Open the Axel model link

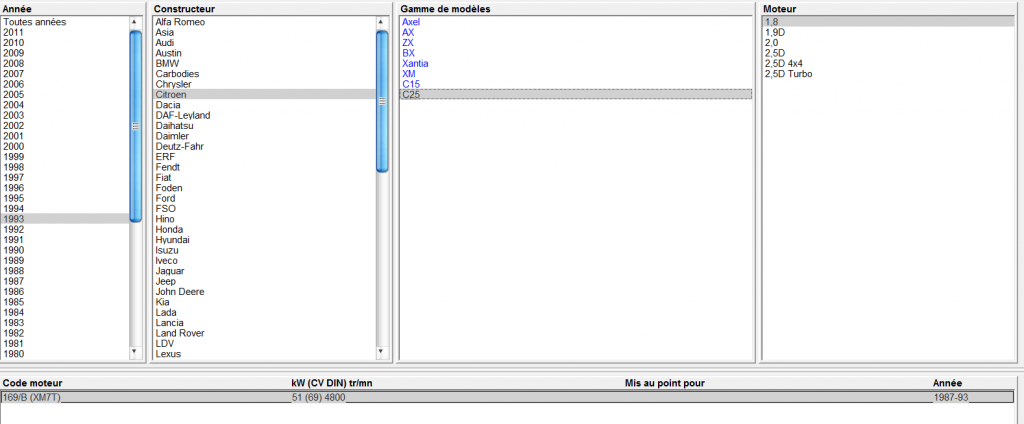pyautogui.click(x=410, y=22)
